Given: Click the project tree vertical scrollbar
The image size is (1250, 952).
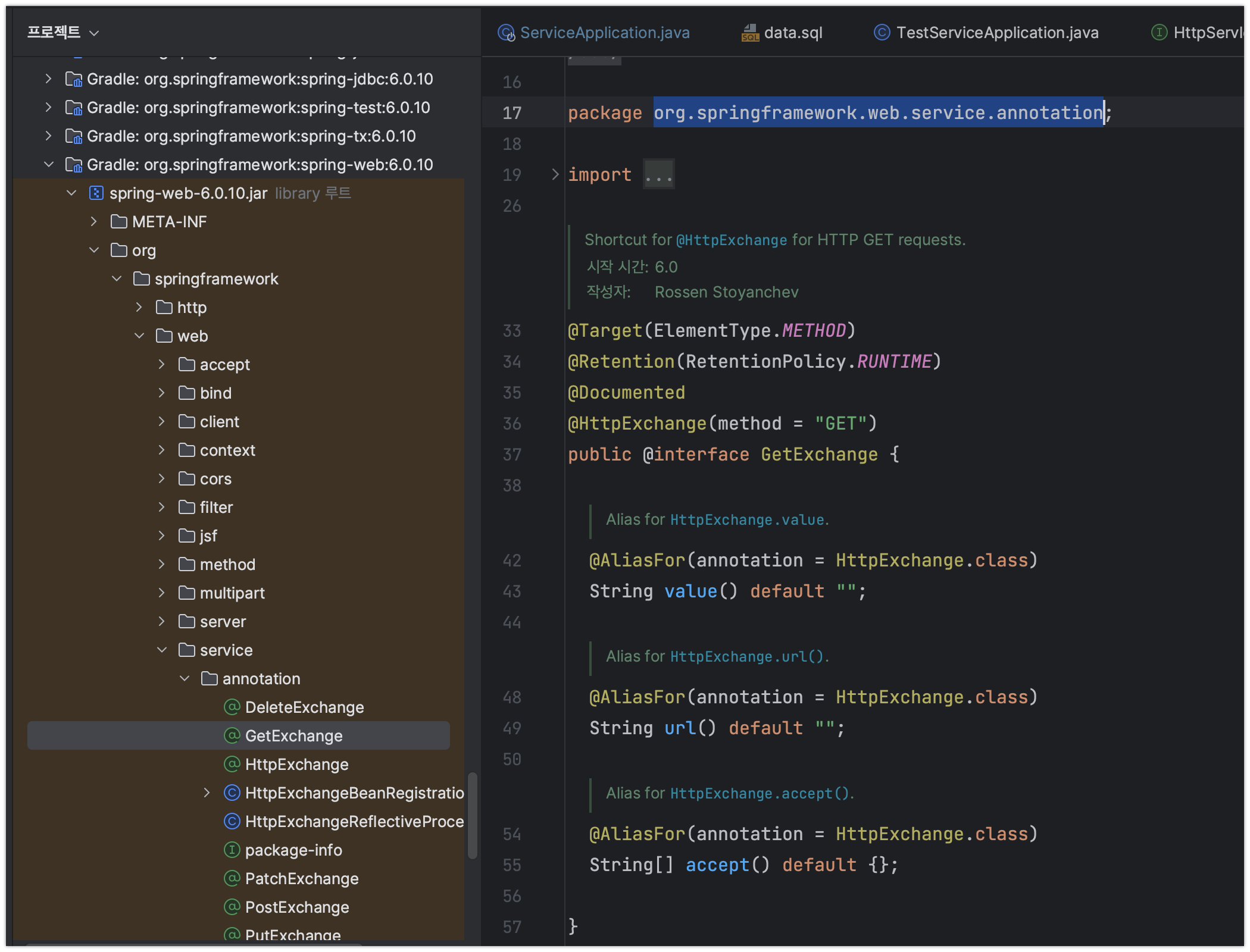Looking at the screenshot, I should (473, 815).
